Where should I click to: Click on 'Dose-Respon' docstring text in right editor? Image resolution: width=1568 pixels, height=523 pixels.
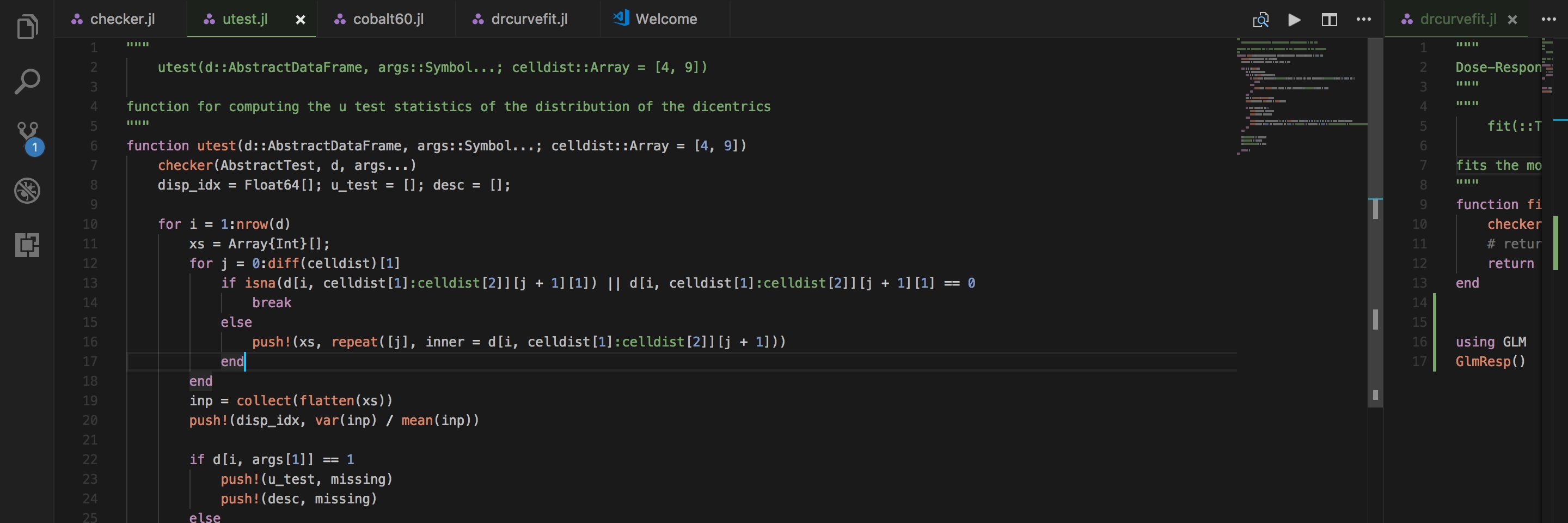point(1498,67)
